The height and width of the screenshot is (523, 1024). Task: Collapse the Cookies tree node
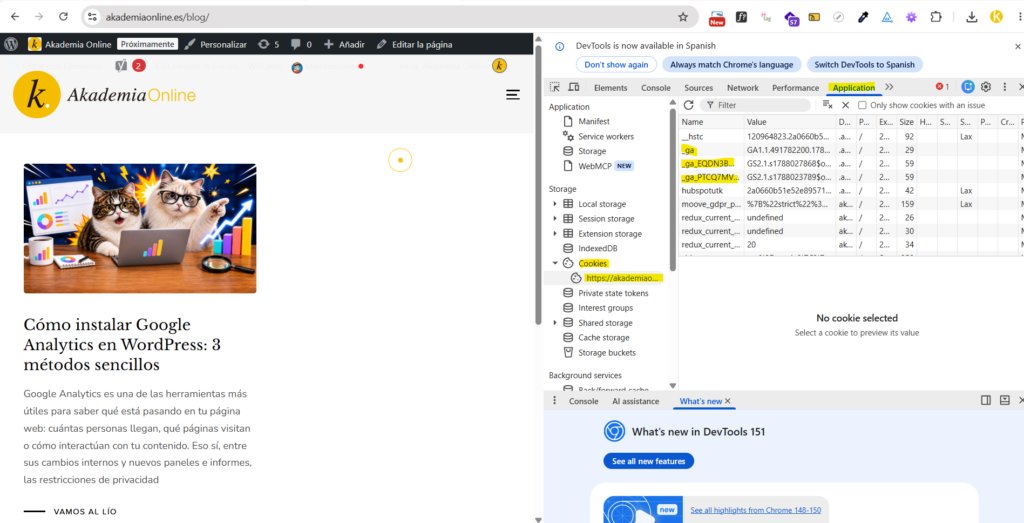[x=555, y=263]
